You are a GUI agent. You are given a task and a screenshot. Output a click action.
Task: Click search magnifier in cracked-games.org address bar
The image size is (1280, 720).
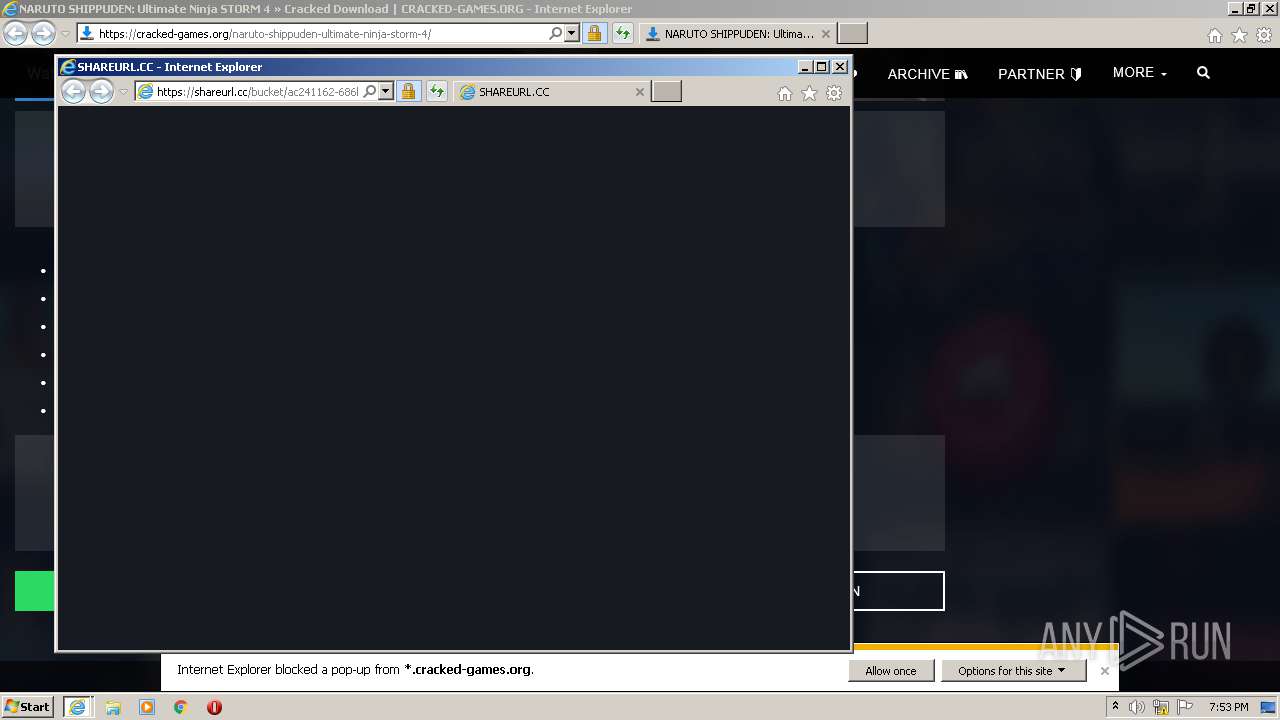point(556,34)
